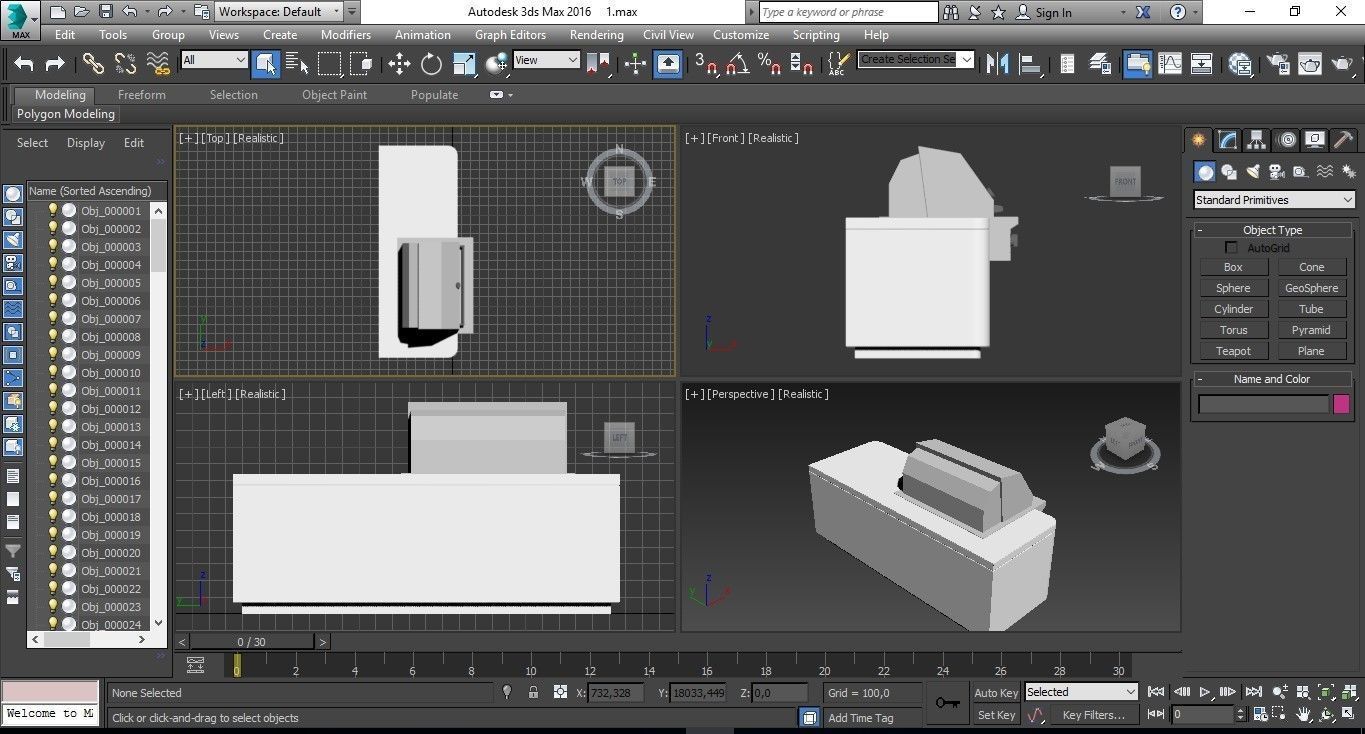Image resolution: width=1365 pixels, height=734 pixels.
Task: Enable the AutoGrid checkbox
Action: (x=1231, y=247)
